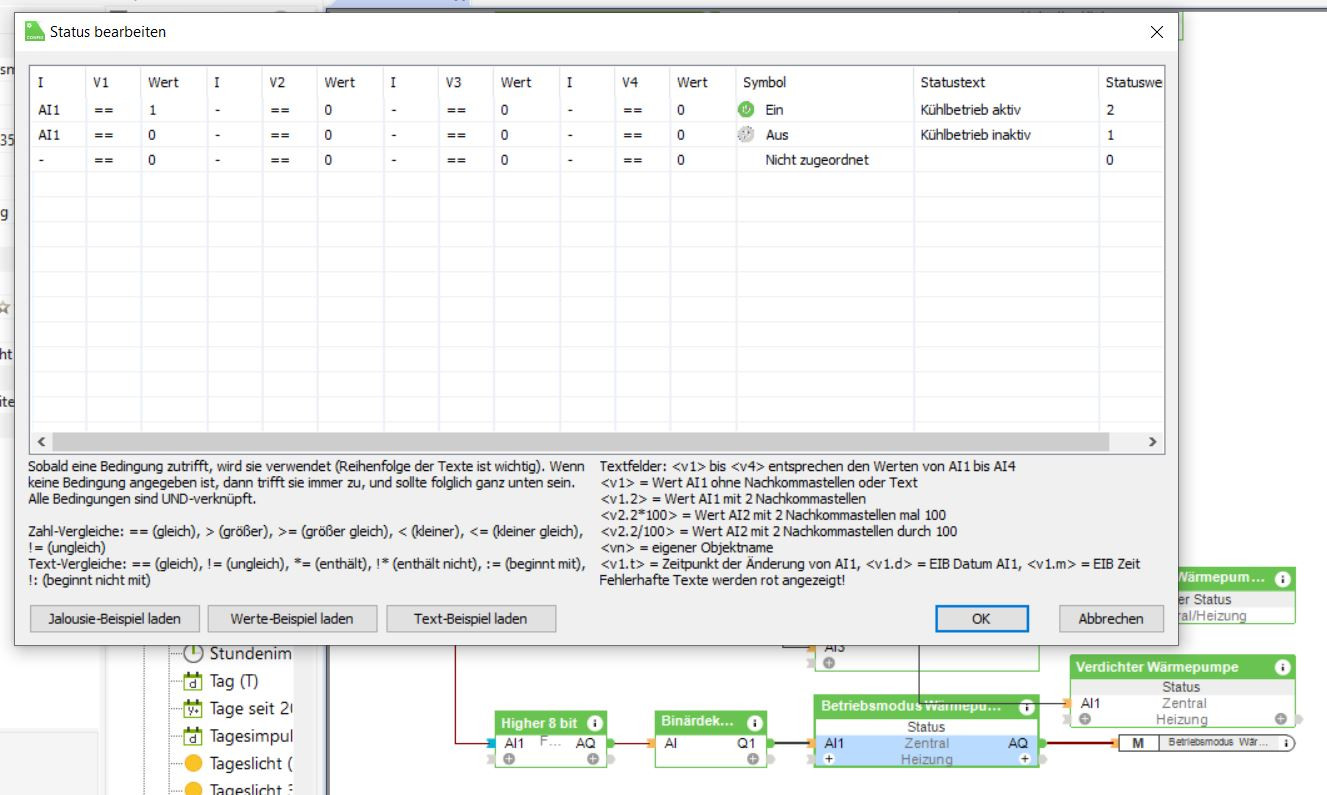This screenshot has width=1327, height=795.
Task: Click the calendar icon beside Tage seit
Action: 193,709
